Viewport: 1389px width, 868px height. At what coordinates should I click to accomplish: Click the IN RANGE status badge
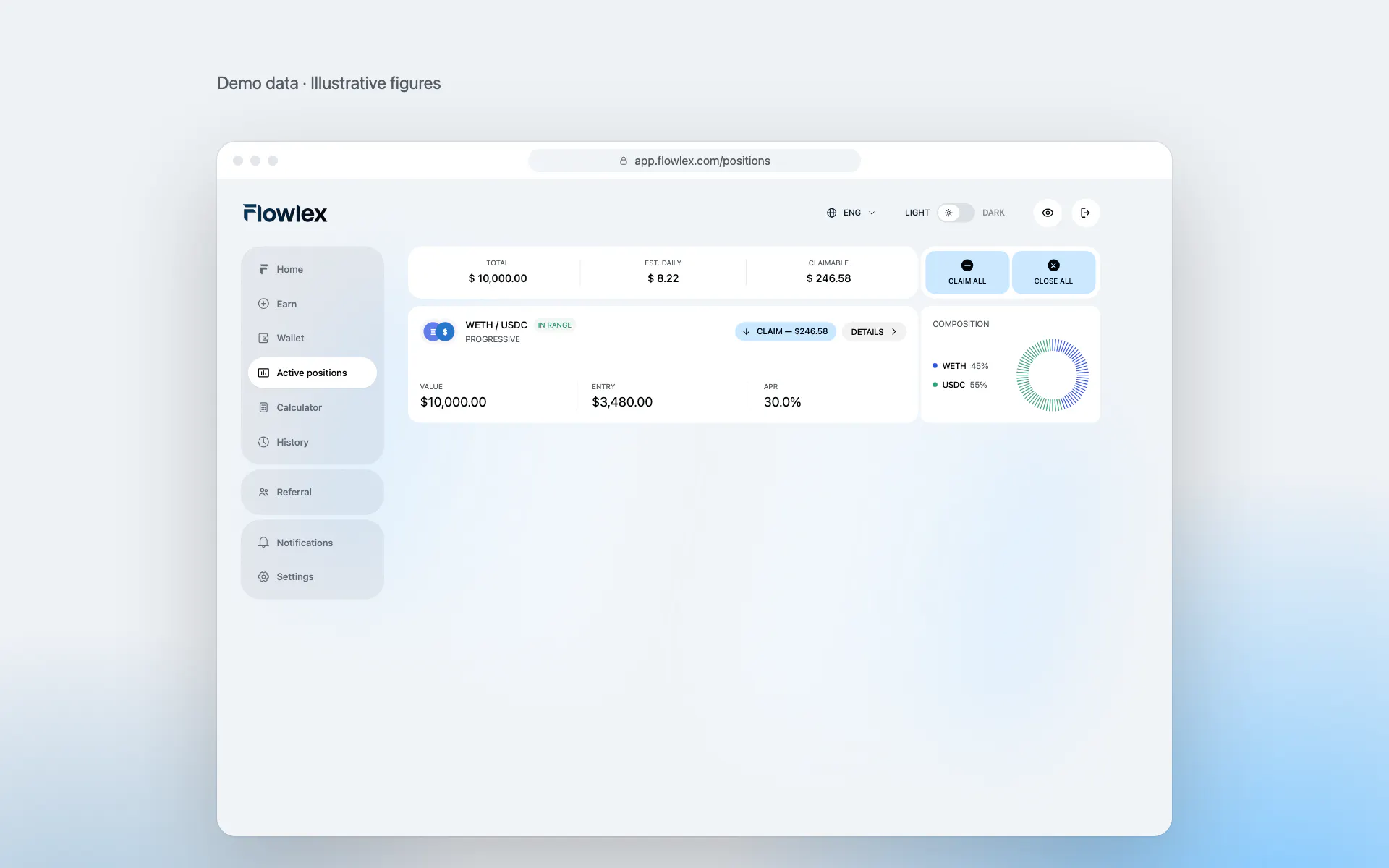555,325
